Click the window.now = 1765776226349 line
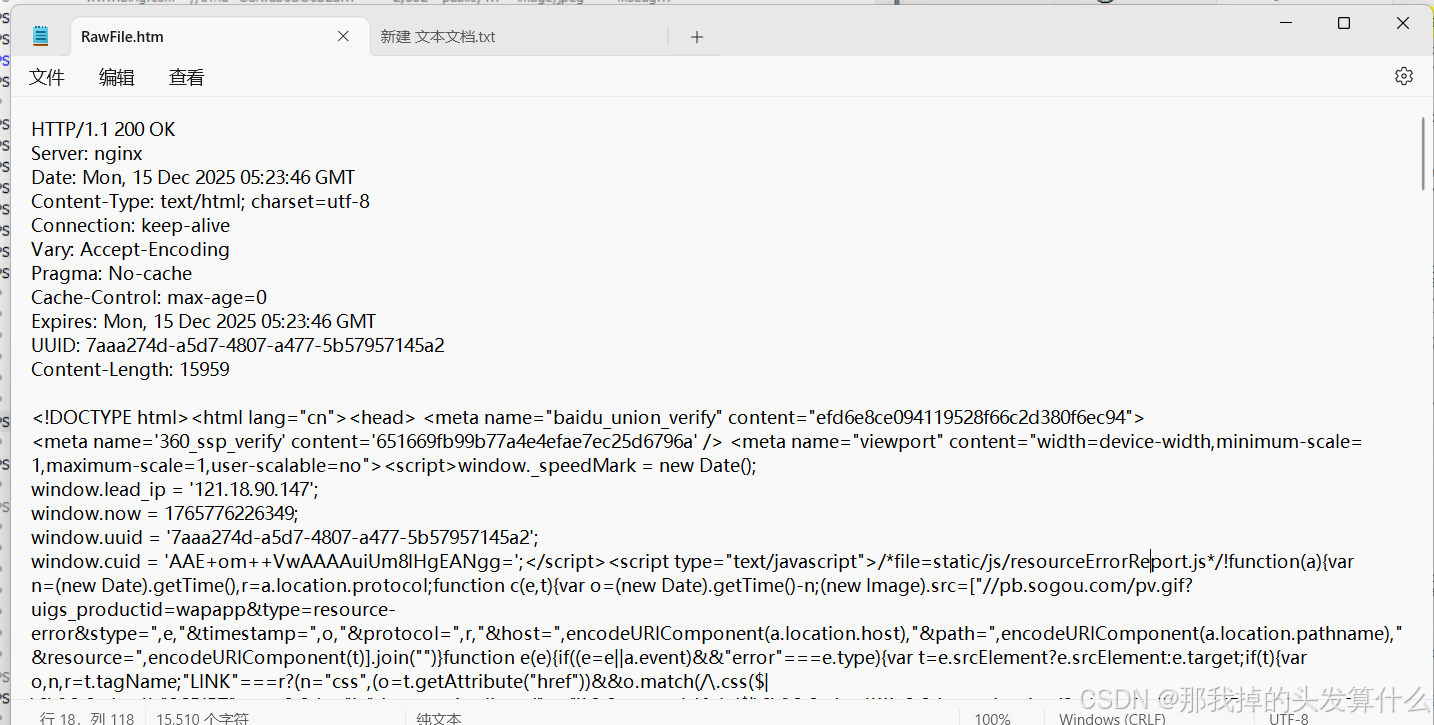 (164, 513)
